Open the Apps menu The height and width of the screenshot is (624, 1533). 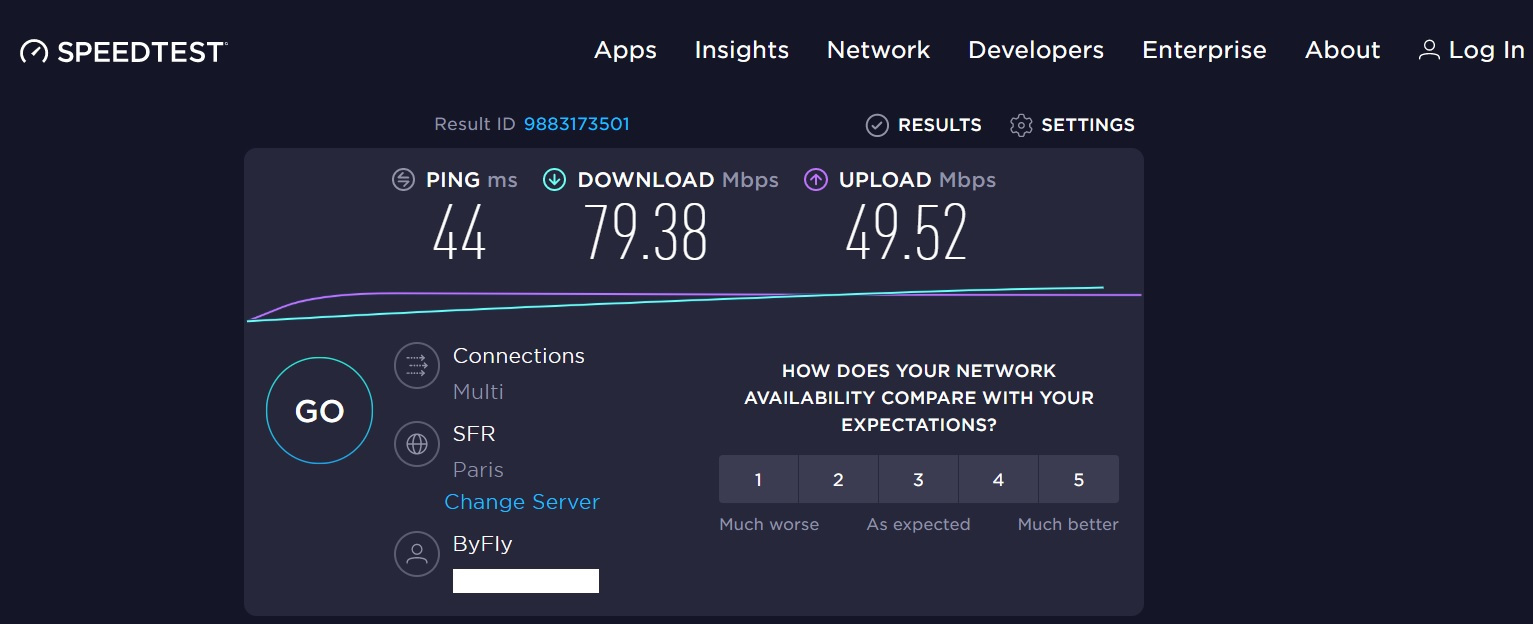tap(625, 50)
